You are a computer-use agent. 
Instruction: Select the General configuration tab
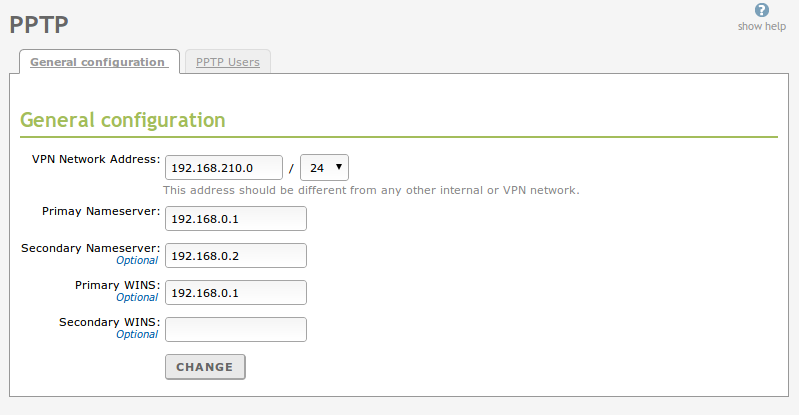[98, 62]
